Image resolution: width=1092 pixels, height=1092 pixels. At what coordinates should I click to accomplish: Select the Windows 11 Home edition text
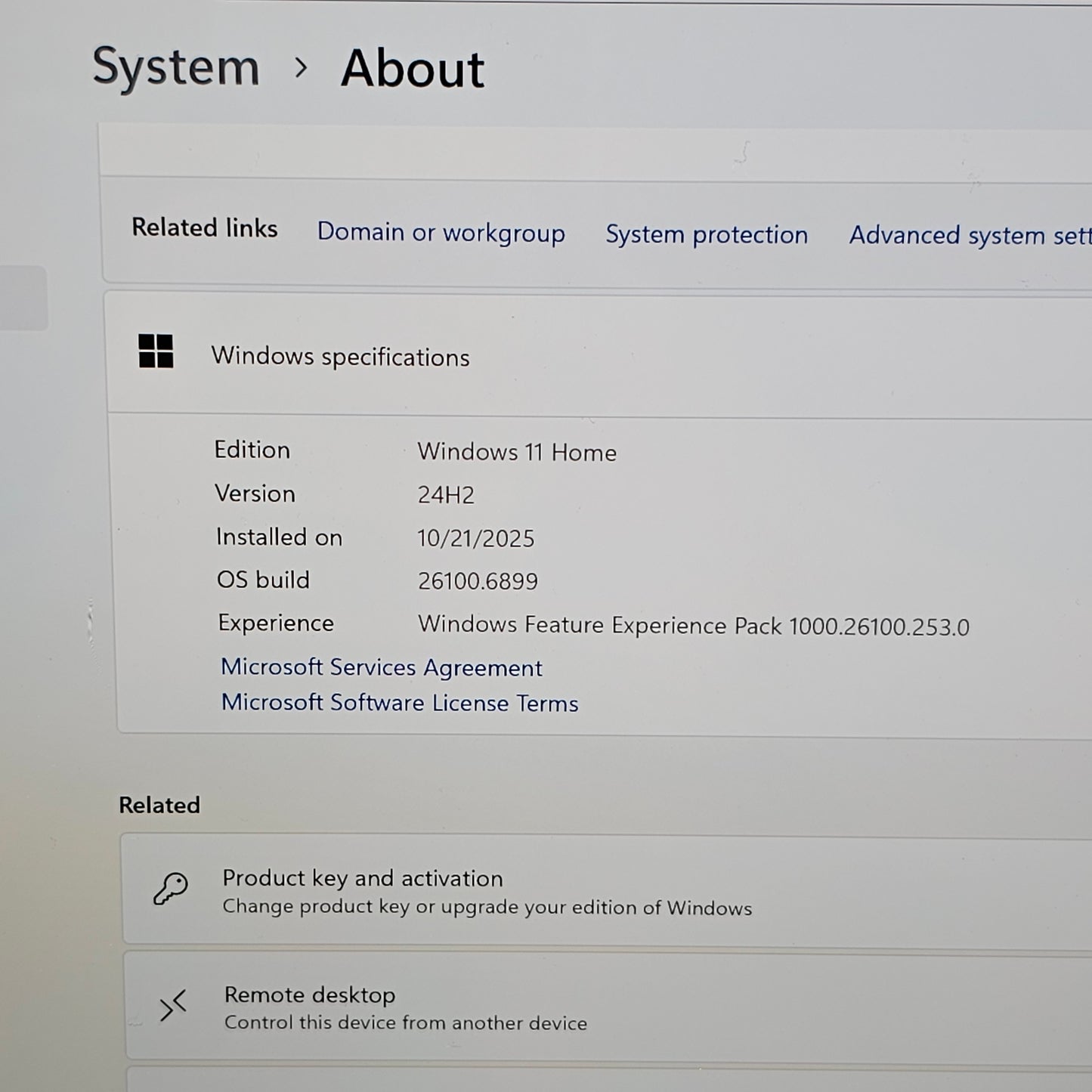516,452
